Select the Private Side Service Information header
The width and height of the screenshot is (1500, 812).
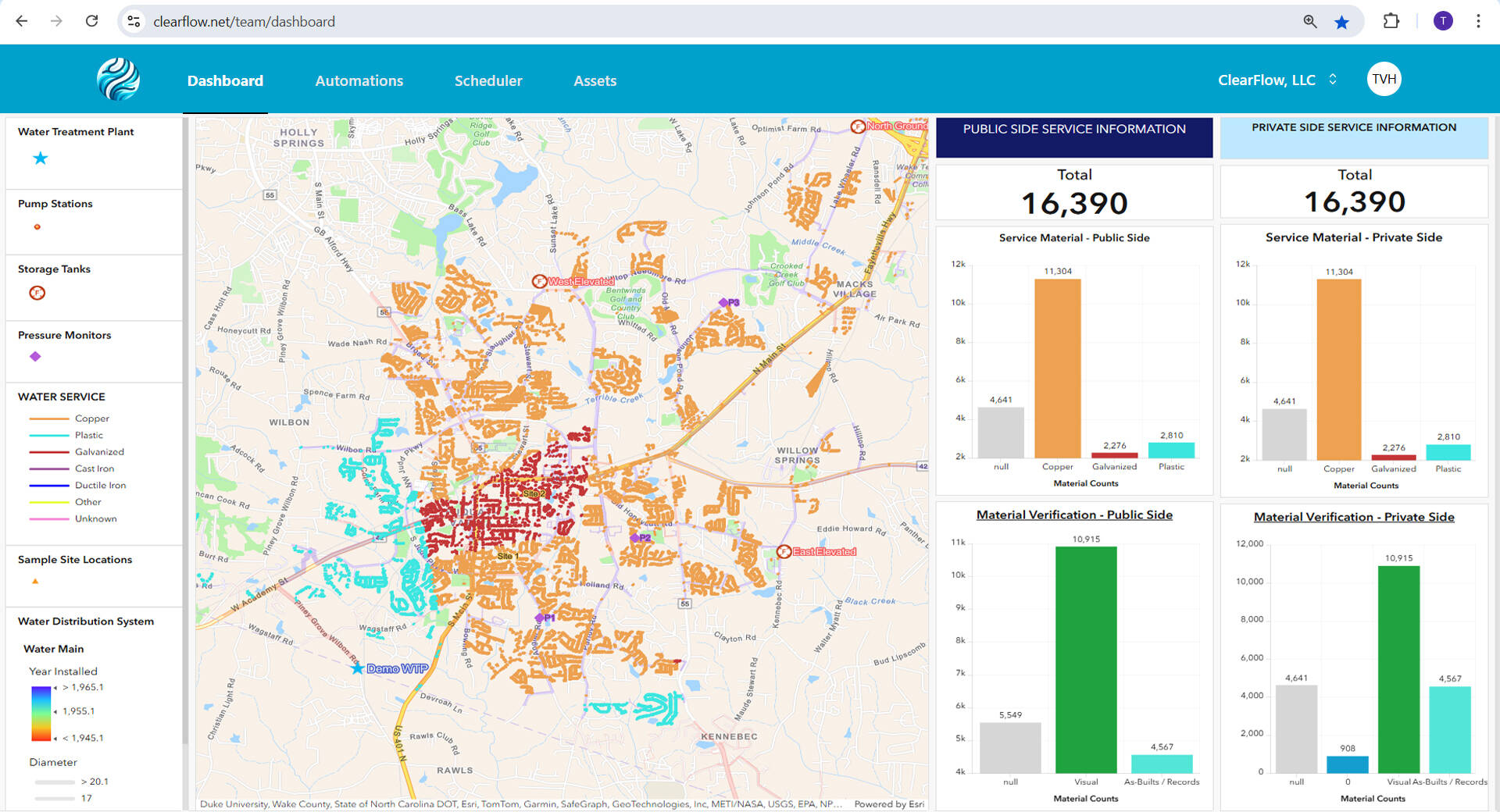[1354, 137]
